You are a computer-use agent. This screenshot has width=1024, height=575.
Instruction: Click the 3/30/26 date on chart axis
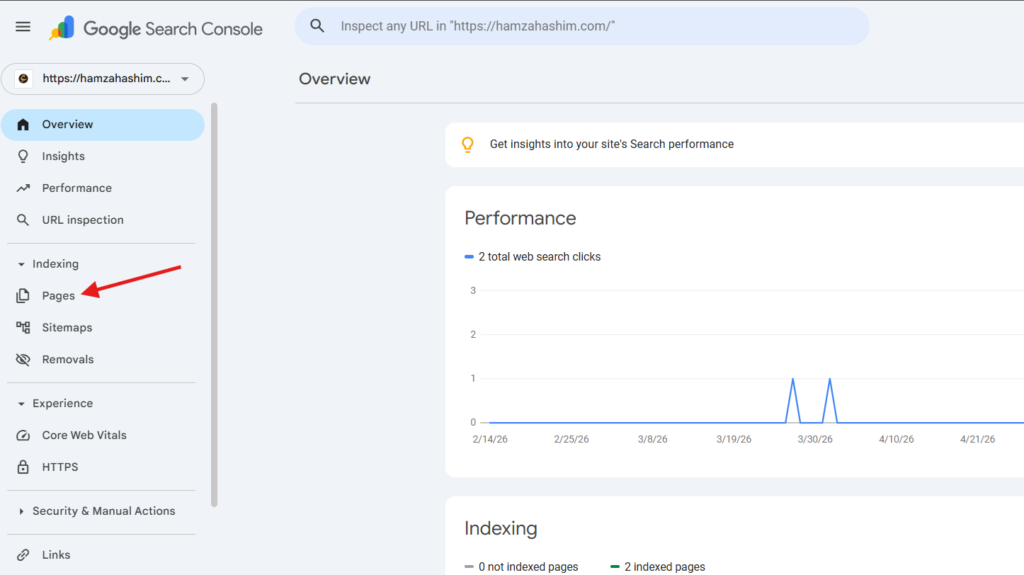coord(814,439)
